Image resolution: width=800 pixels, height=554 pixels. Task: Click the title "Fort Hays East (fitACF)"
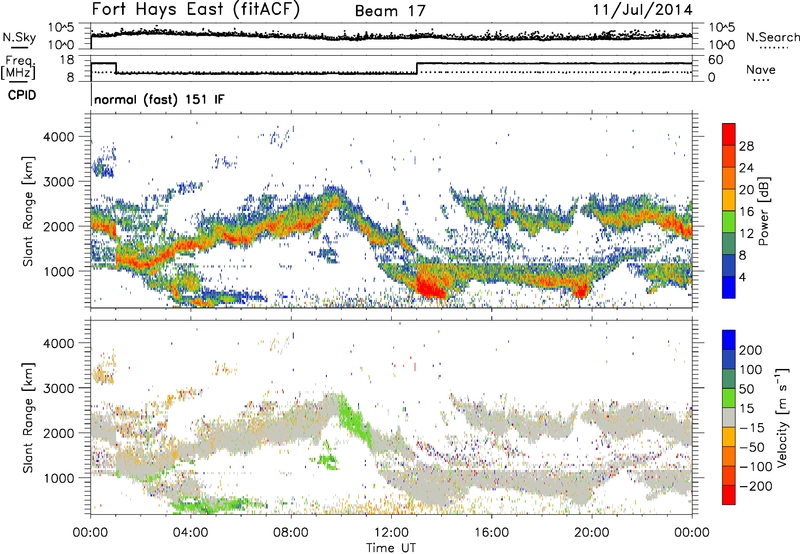coord(195,9)
